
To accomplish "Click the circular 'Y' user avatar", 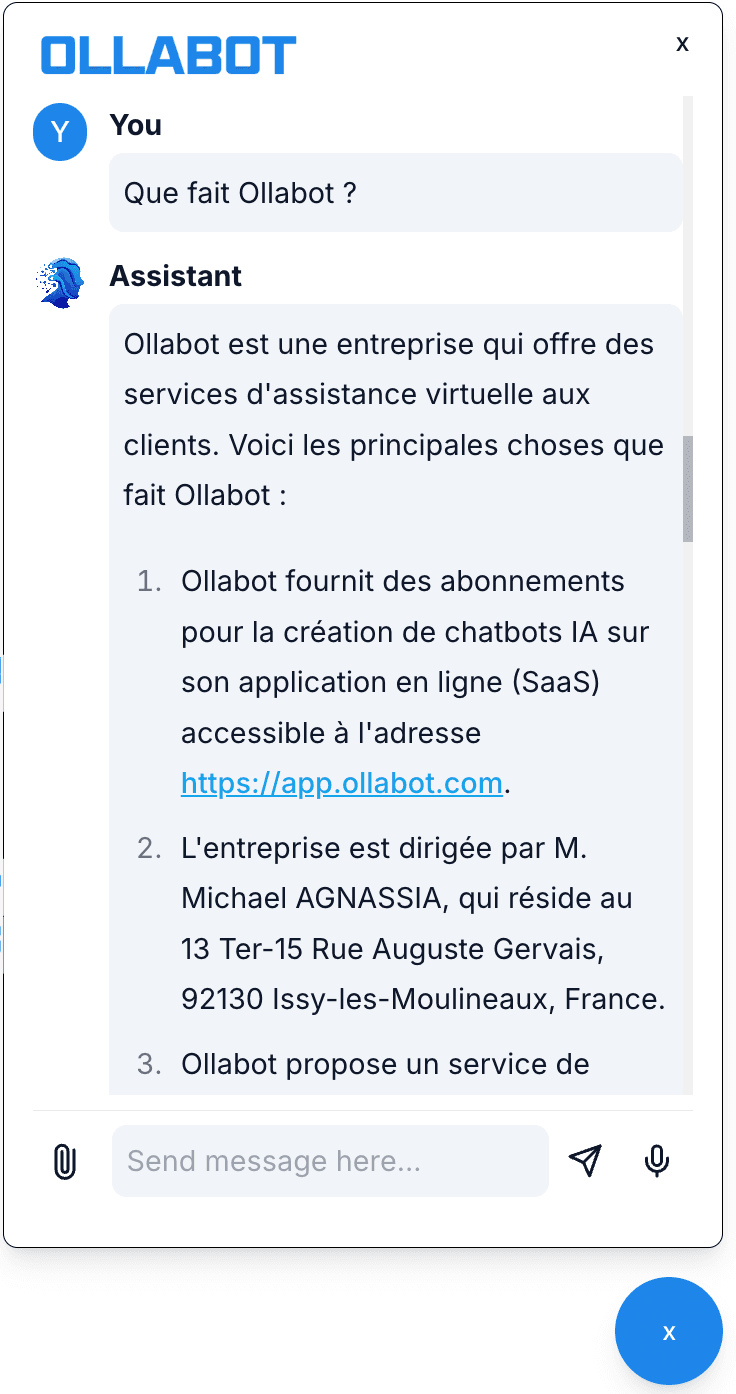I will click(59, 131).
